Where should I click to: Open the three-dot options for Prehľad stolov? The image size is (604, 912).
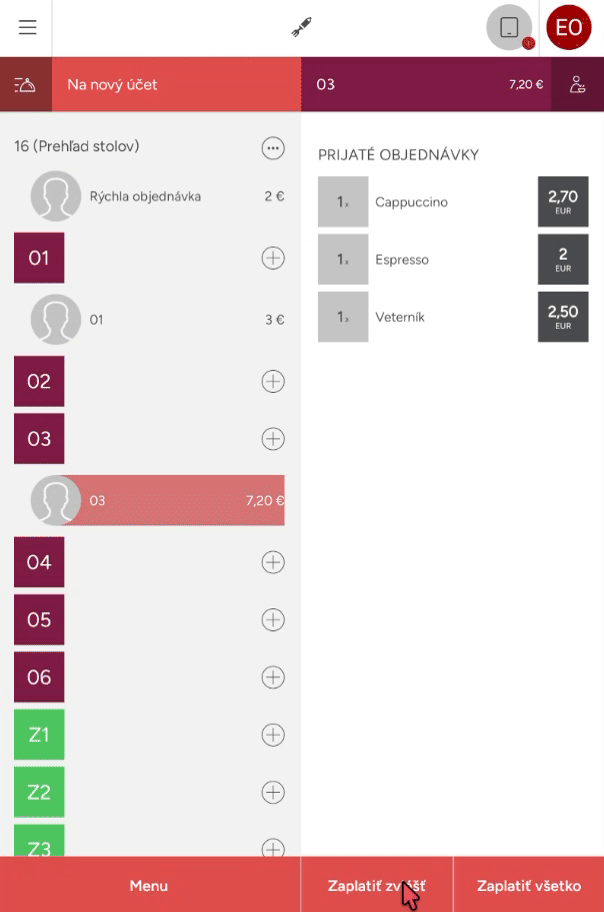pos(272,148)
